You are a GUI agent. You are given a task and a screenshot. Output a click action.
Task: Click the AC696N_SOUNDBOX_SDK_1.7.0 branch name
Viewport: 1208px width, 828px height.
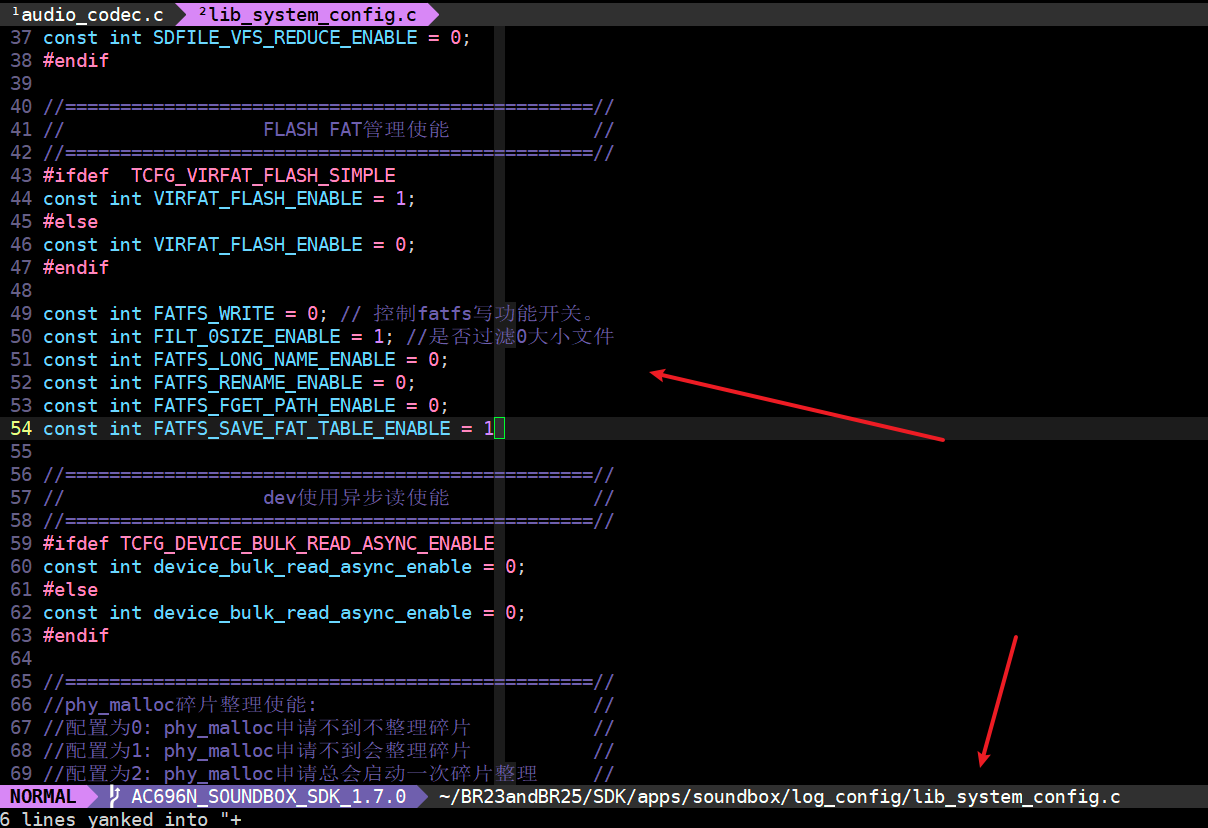tap(269, 797)
